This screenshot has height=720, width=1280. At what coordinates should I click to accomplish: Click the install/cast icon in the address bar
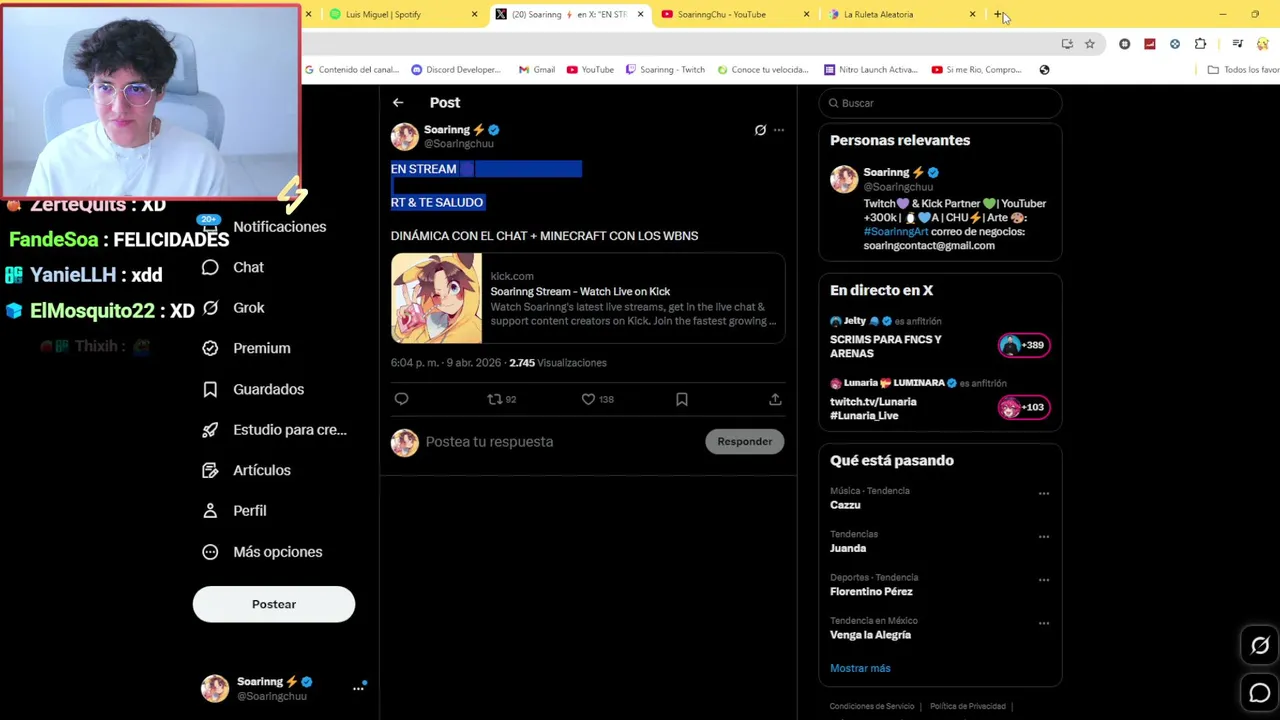1067,44
